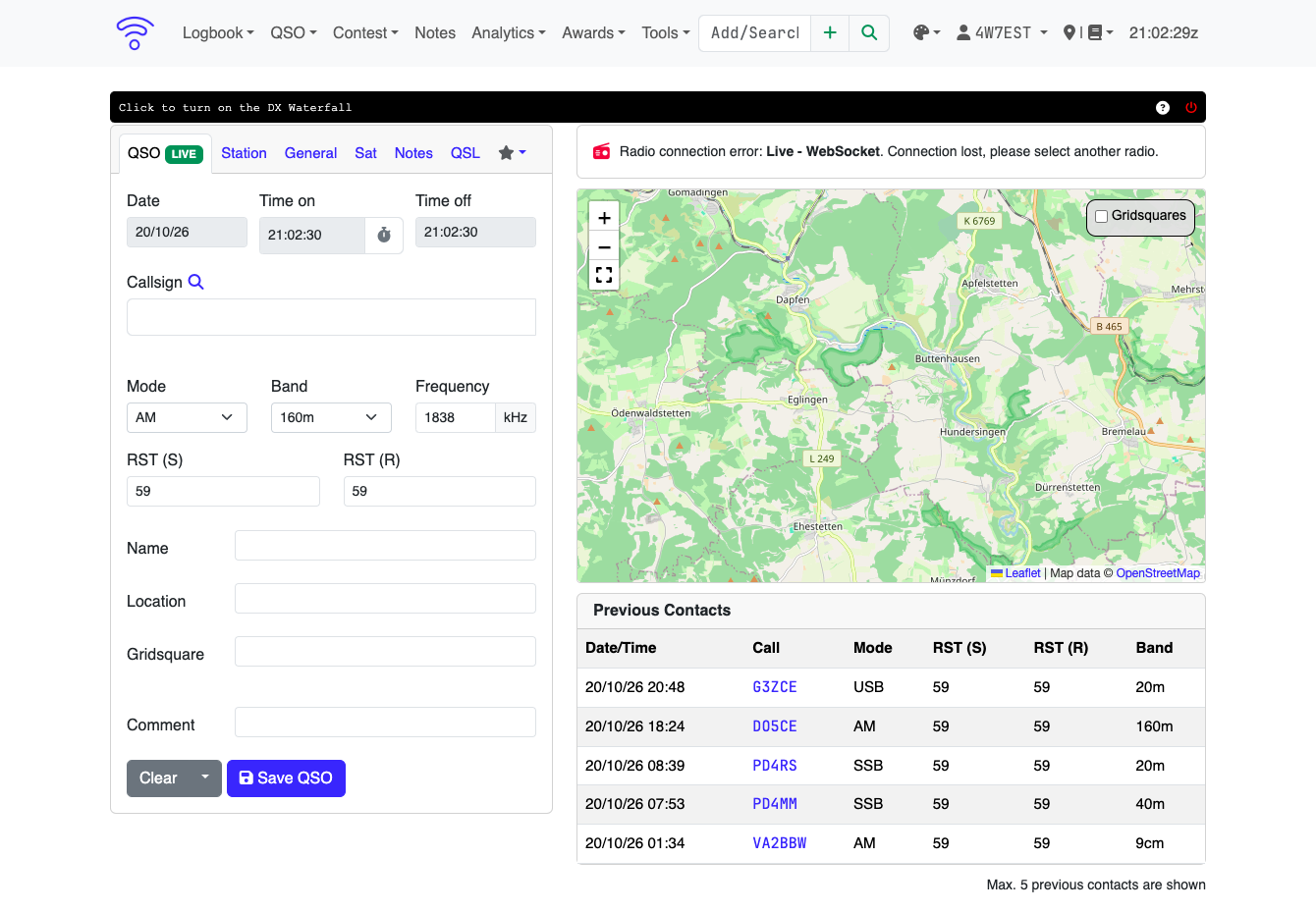The height and width of the screenshot is (912, 1316).
Task: Open the Mode dropdown showing AM
Action: click(x=186, y=417)
